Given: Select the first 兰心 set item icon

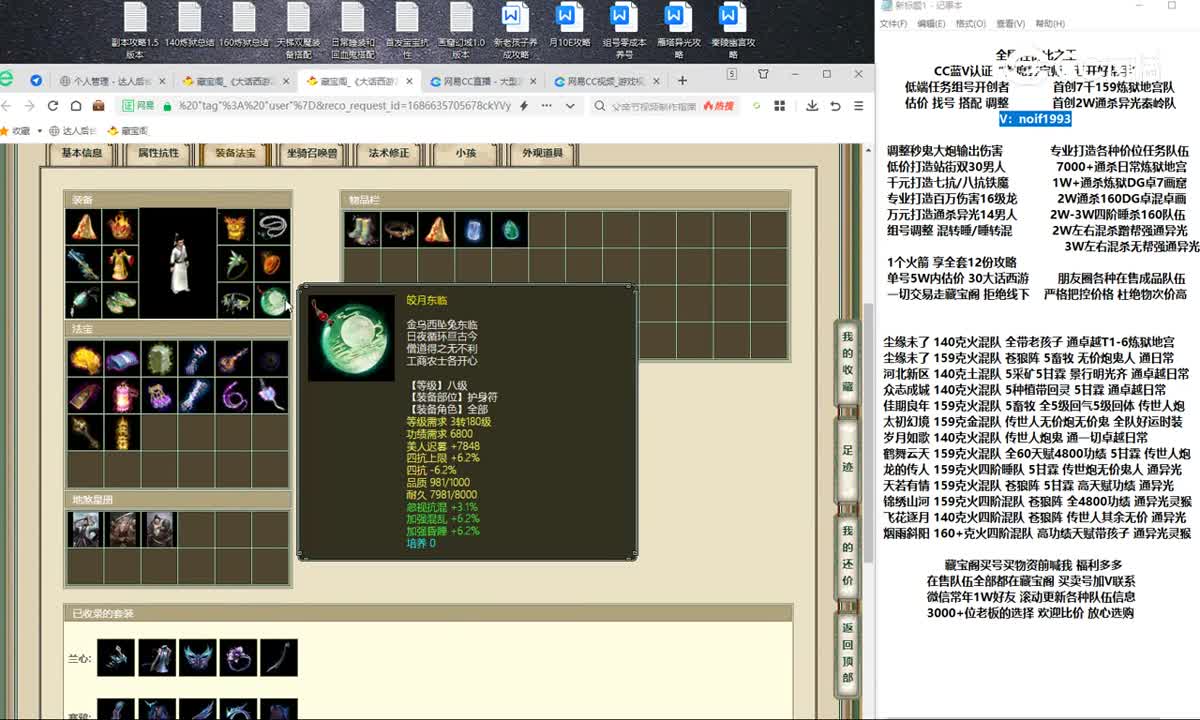Looking at the screenshot, I should point(117,658).
